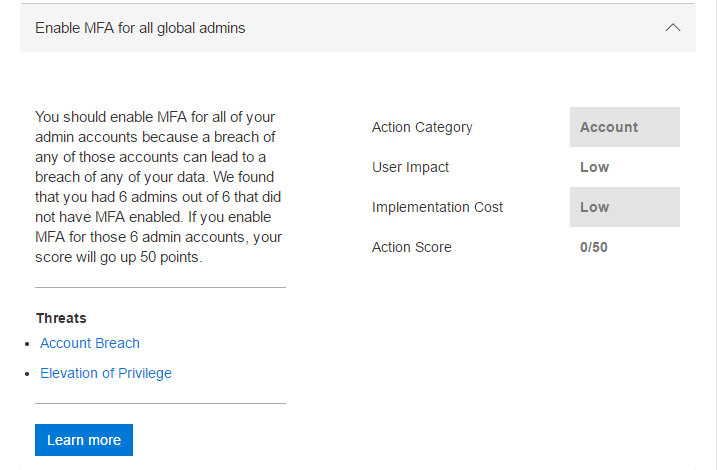Click the divider line above Threats
The height and width of the screenshot is (470, 717).
tap(160, 288)
